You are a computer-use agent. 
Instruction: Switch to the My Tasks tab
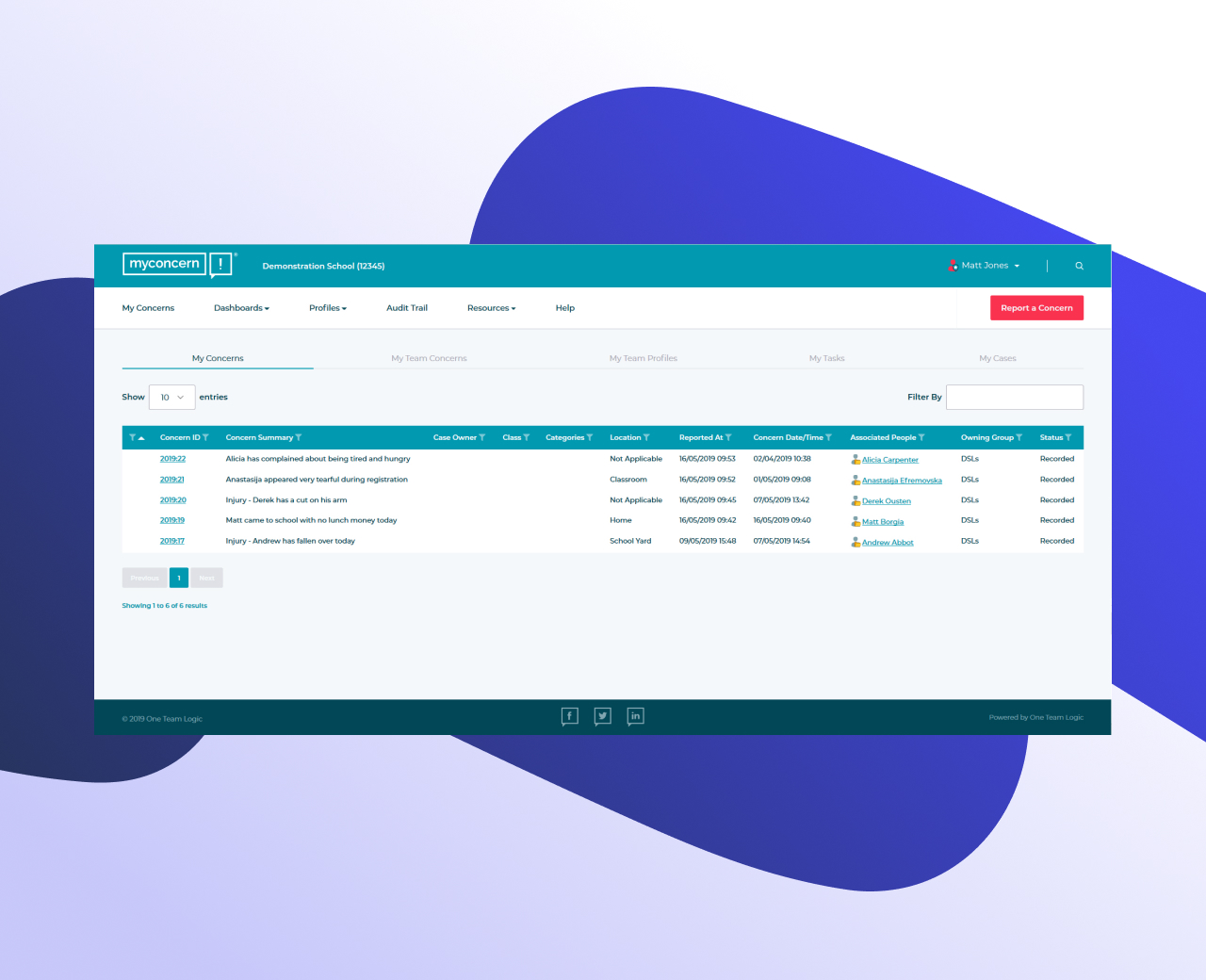[x=826, y=358]
